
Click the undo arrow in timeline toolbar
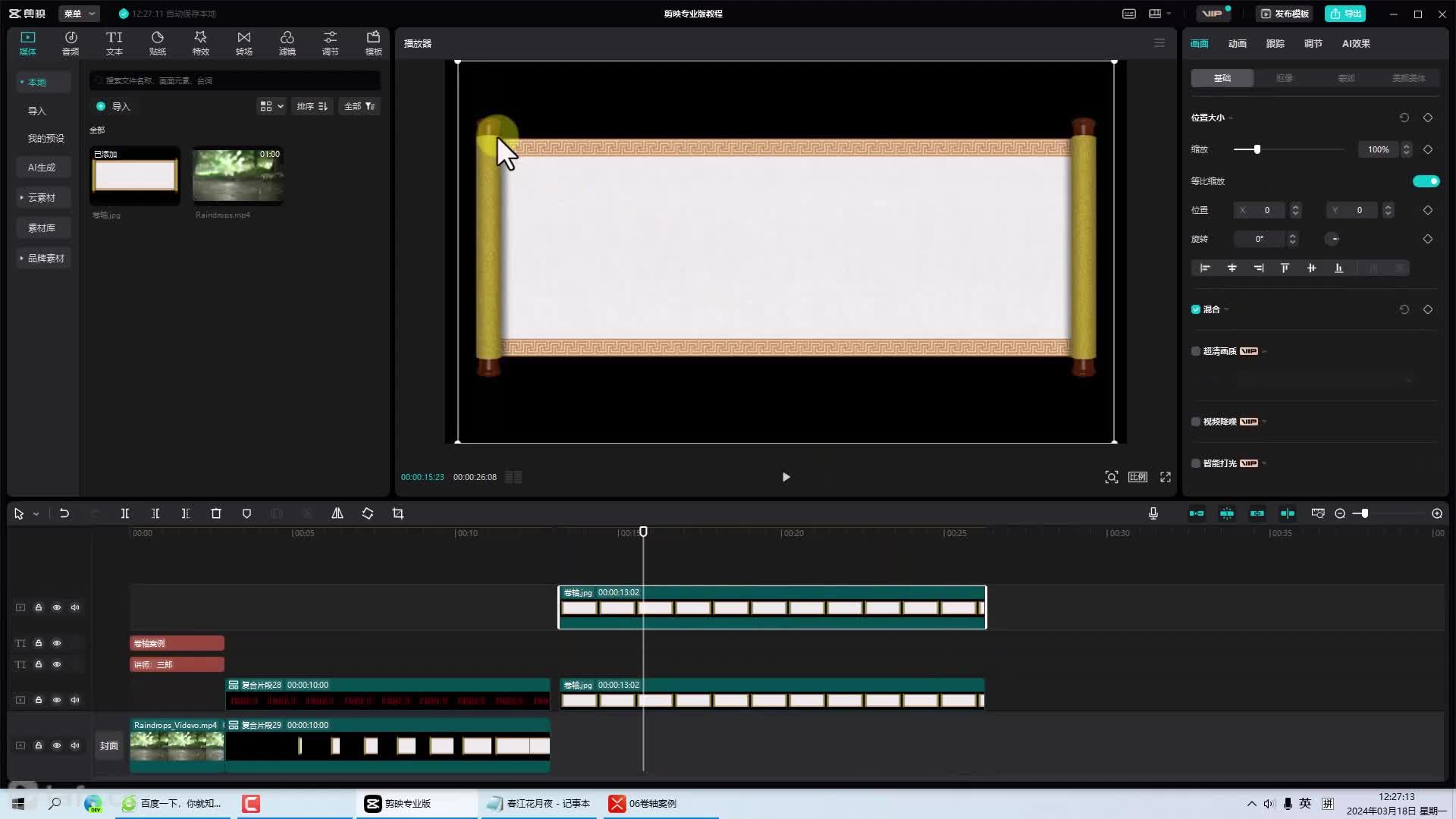pos(64,513)
